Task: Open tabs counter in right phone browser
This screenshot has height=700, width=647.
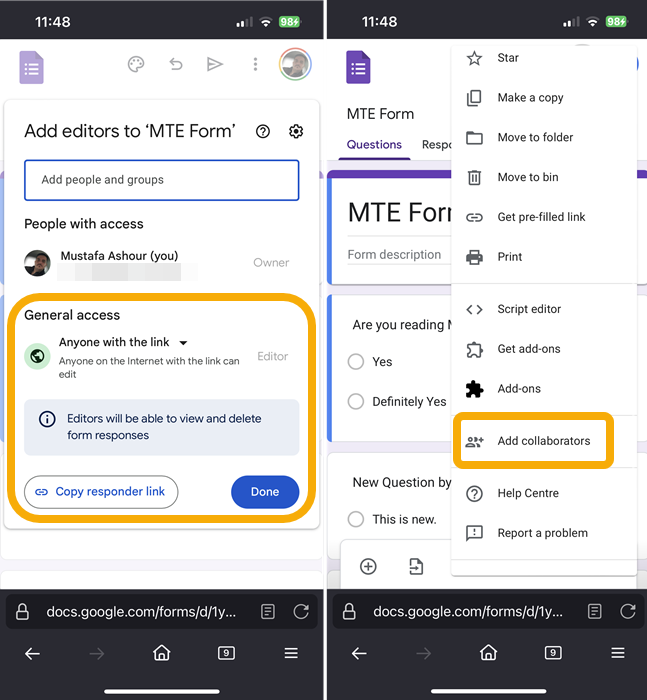Action: [553, 653]
